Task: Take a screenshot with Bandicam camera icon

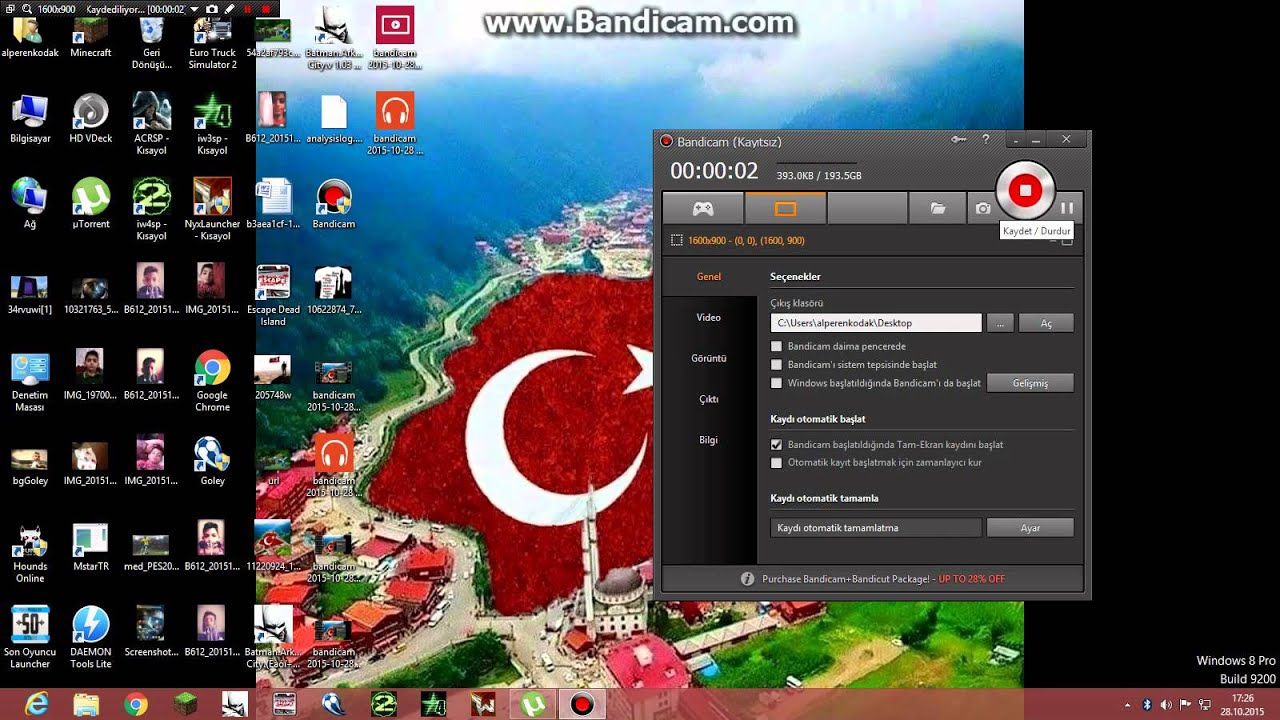Action: point(983,208)
